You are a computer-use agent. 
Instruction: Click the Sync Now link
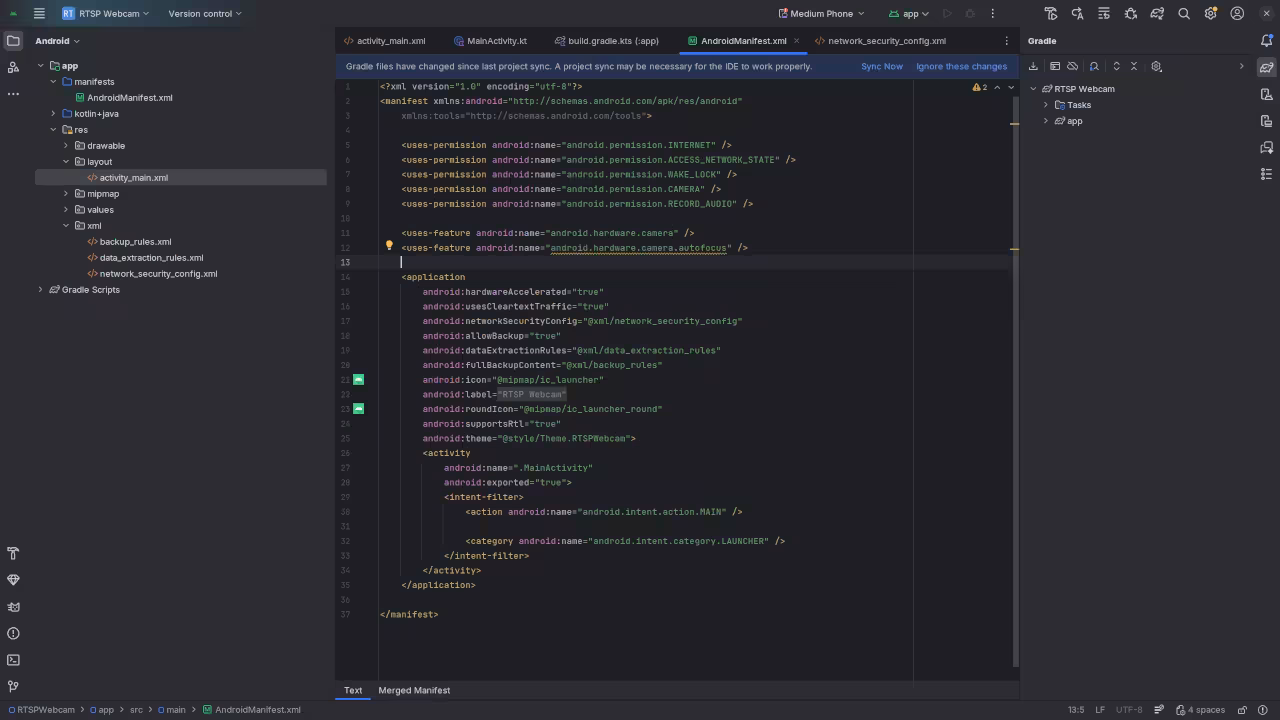coord(881,66)
